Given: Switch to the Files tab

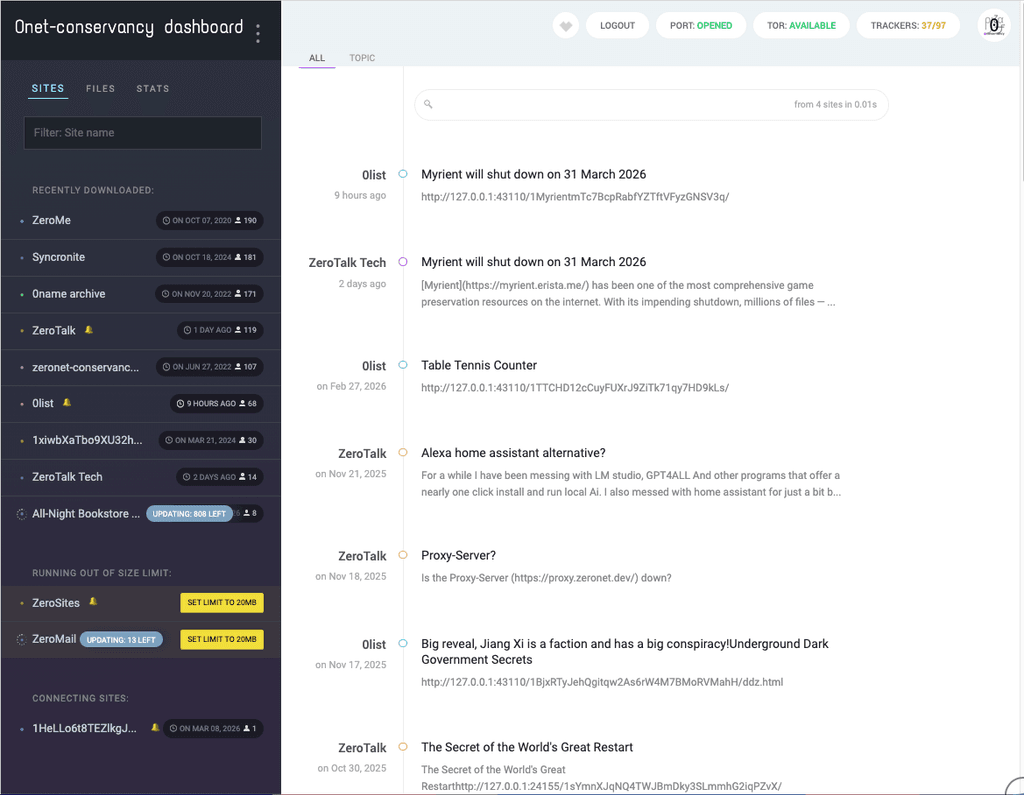Looking at the screenshot, I should click(100, 89).
